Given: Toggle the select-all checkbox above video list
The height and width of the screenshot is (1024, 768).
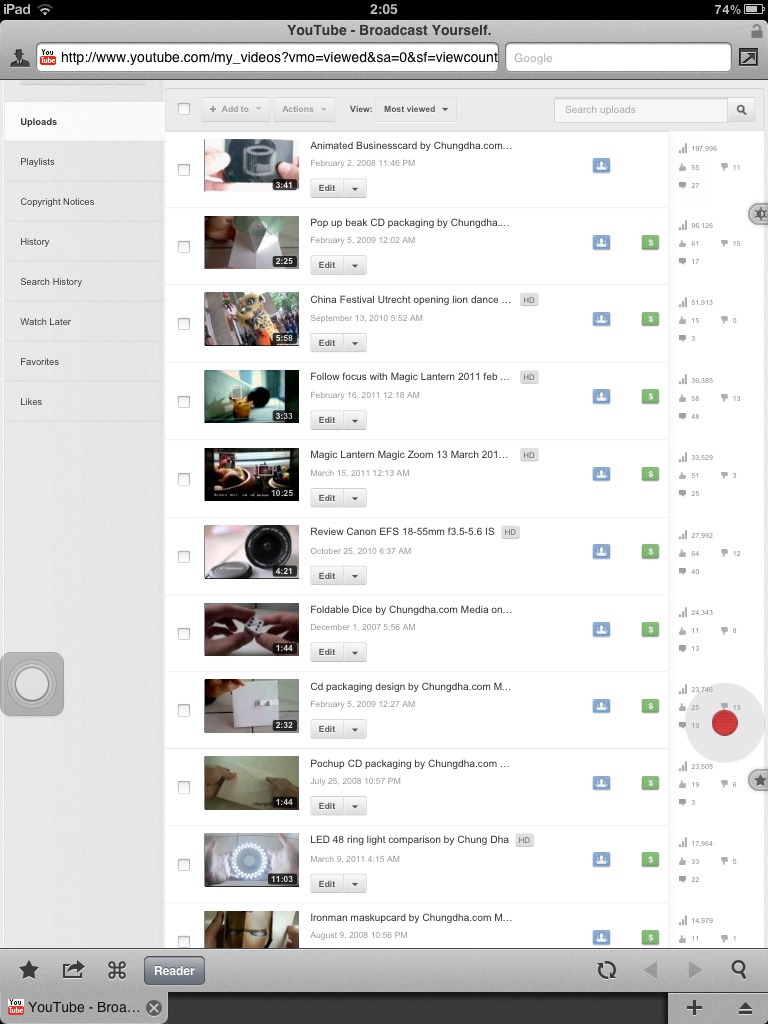Looking at the screenshot, I should coord(184,109).
